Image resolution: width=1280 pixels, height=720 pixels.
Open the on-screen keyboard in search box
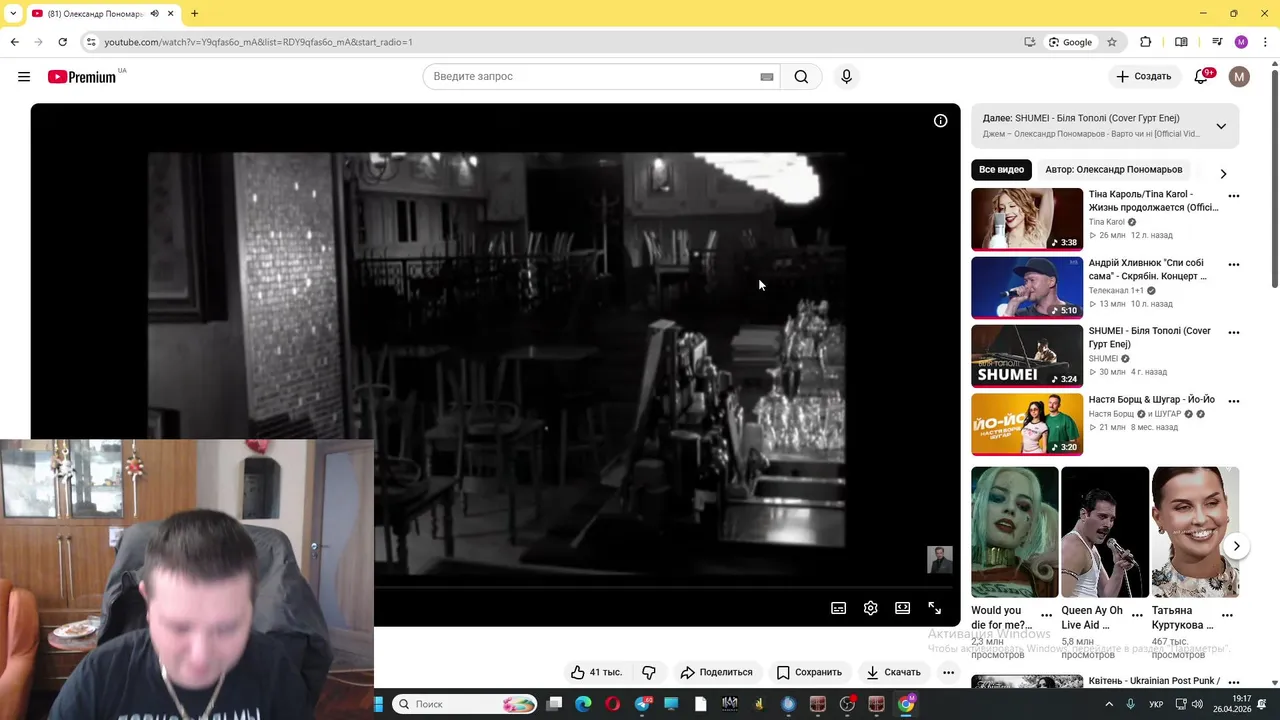pyautogui.click(x=767, y=77)
